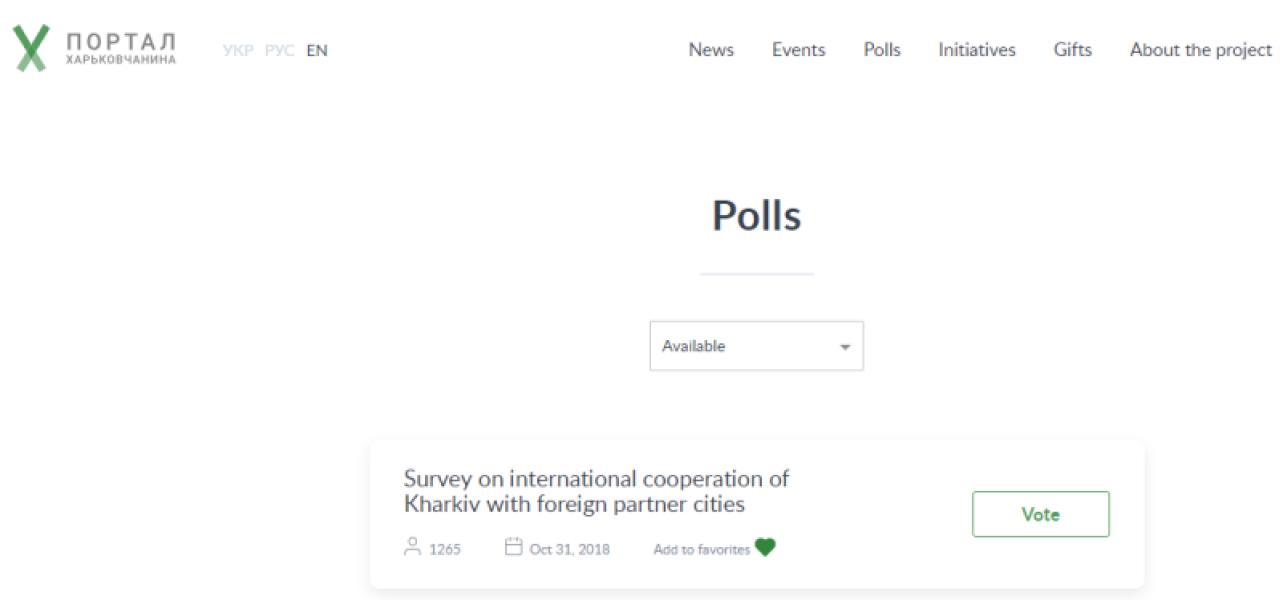Select the EN language option
The image size is (1283, 600).
pos(317,50)
